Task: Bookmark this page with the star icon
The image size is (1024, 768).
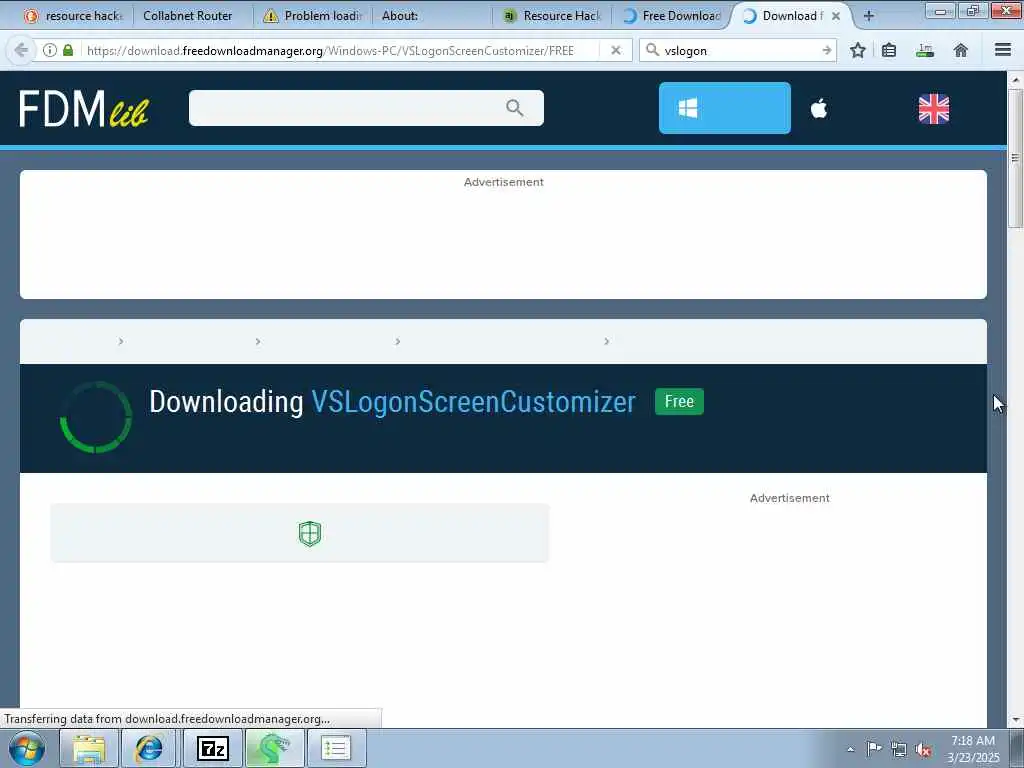Action: (858, 50)
